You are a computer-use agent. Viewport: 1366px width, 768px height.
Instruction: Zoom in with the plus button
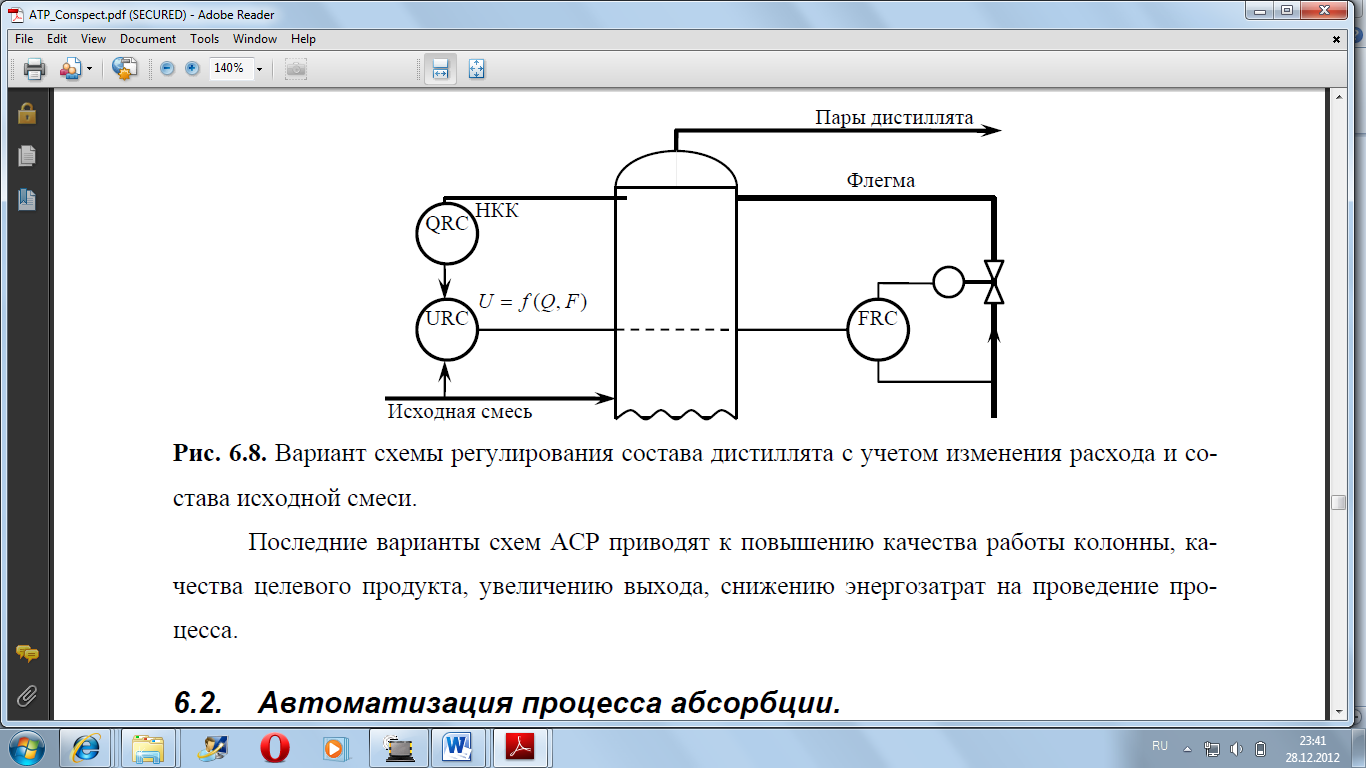(x=192, y=69)
